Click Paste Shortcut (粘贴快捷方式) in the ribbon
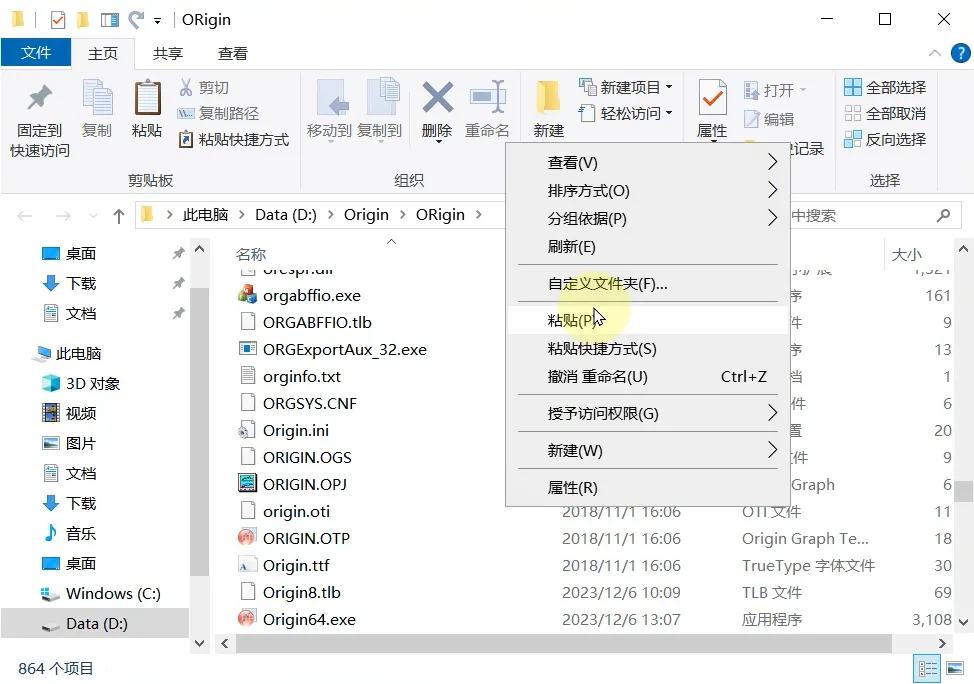The image size is (974, 684). (234, 139)
